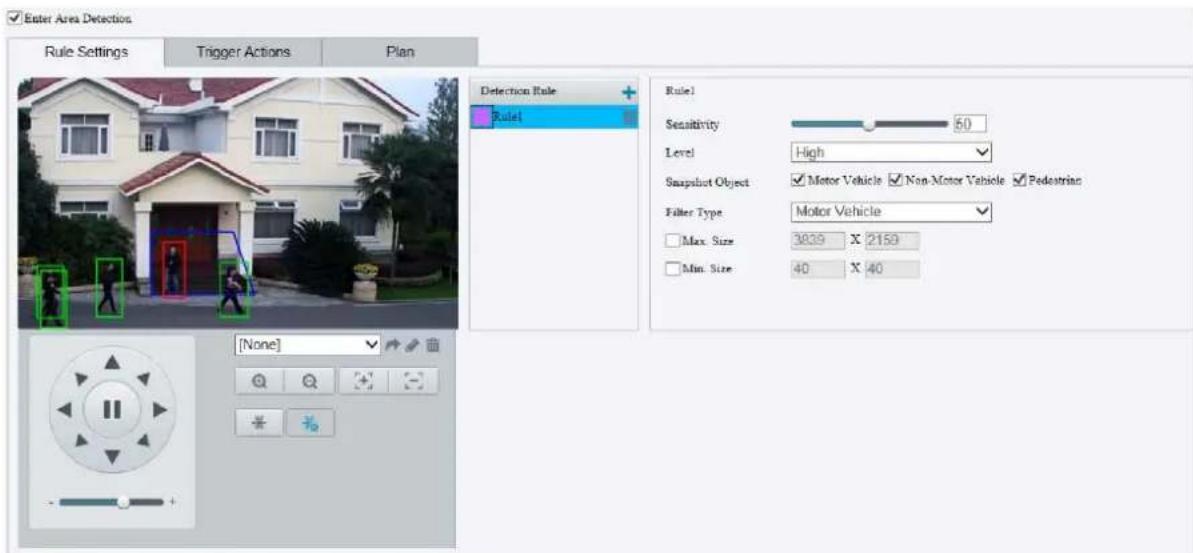
Task: Tilt the PTZ camera up arrow
Action: [113, 363]
